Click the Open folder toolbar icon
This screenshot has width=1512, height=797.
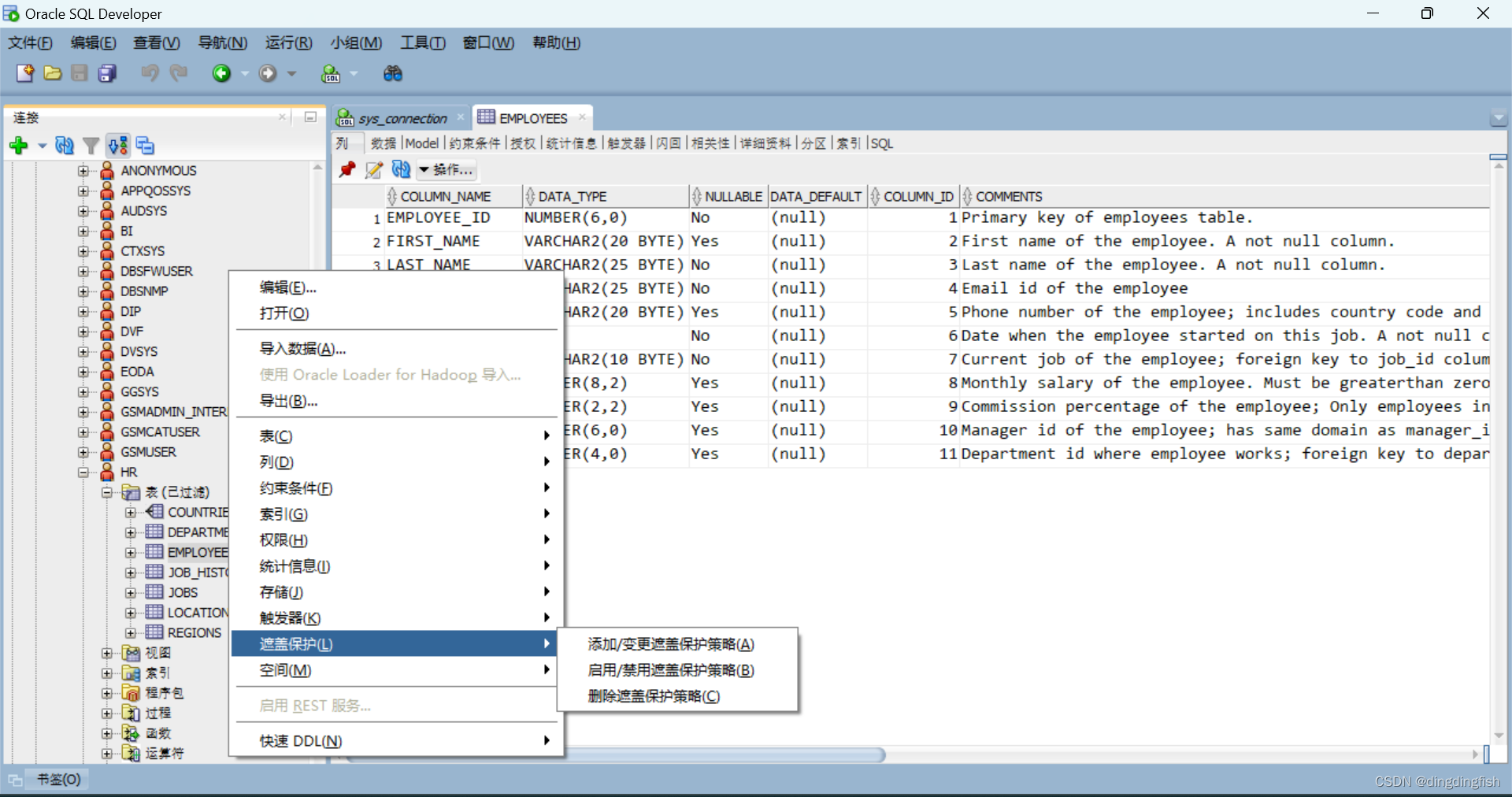[x=53, y=73]
